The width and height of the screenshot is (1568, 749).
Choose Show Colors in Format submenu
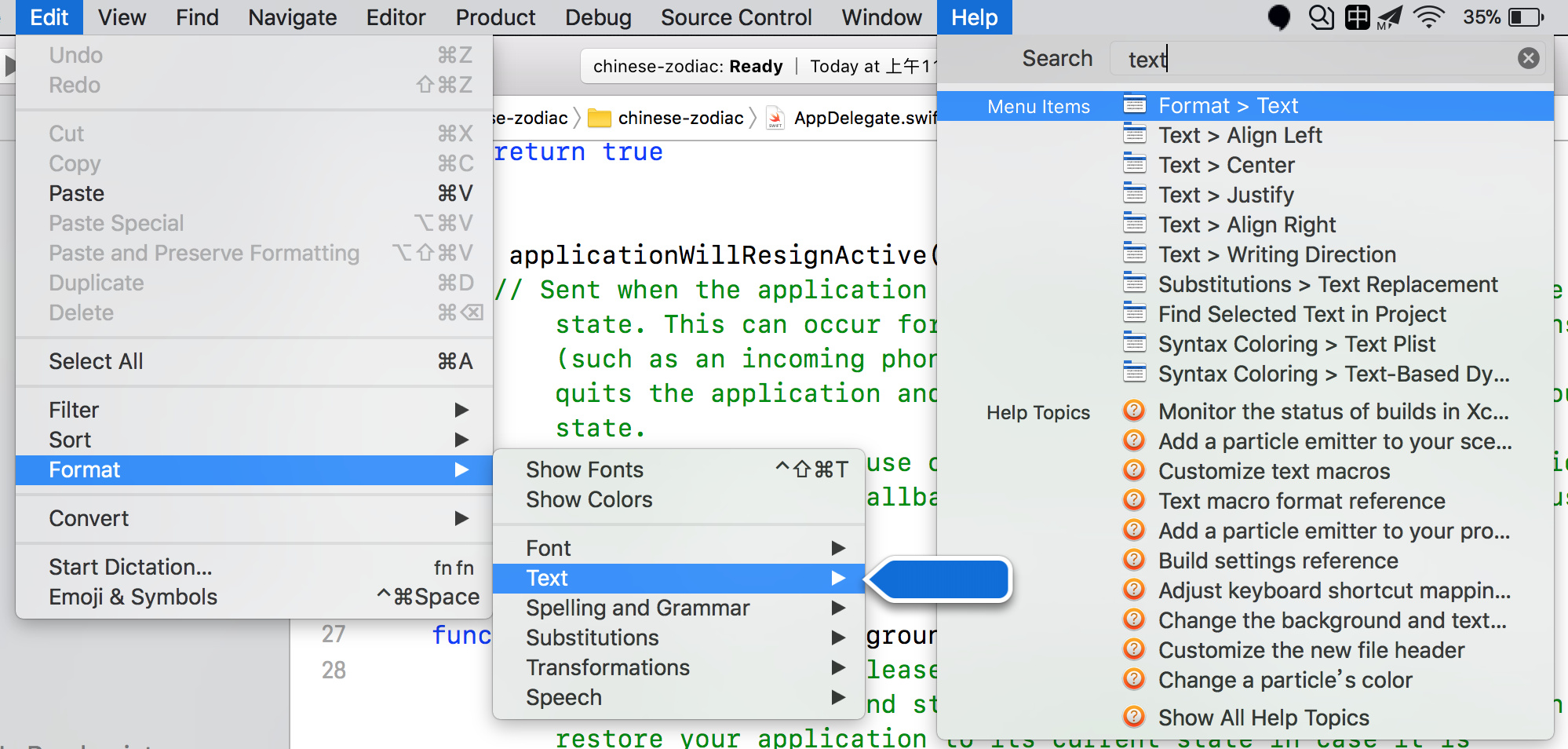point(679,499)
